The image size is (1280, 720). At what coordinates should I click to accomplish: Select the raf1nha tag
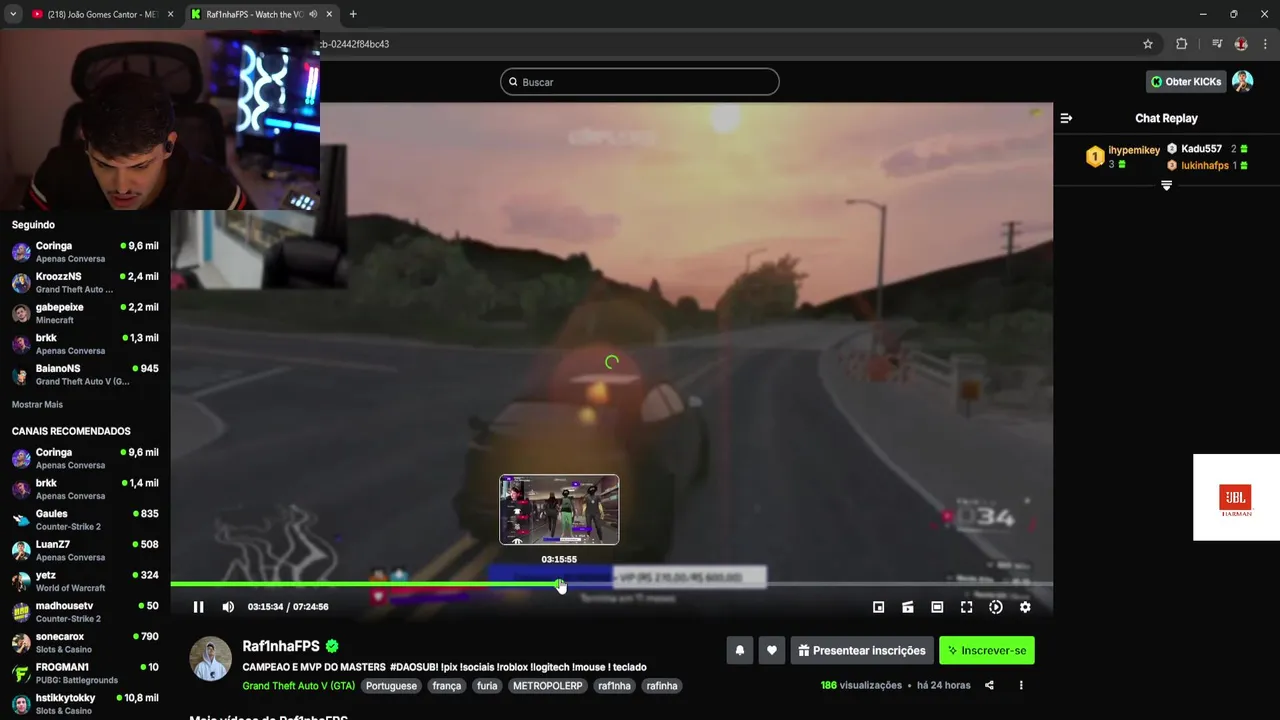tap(614, 686)
